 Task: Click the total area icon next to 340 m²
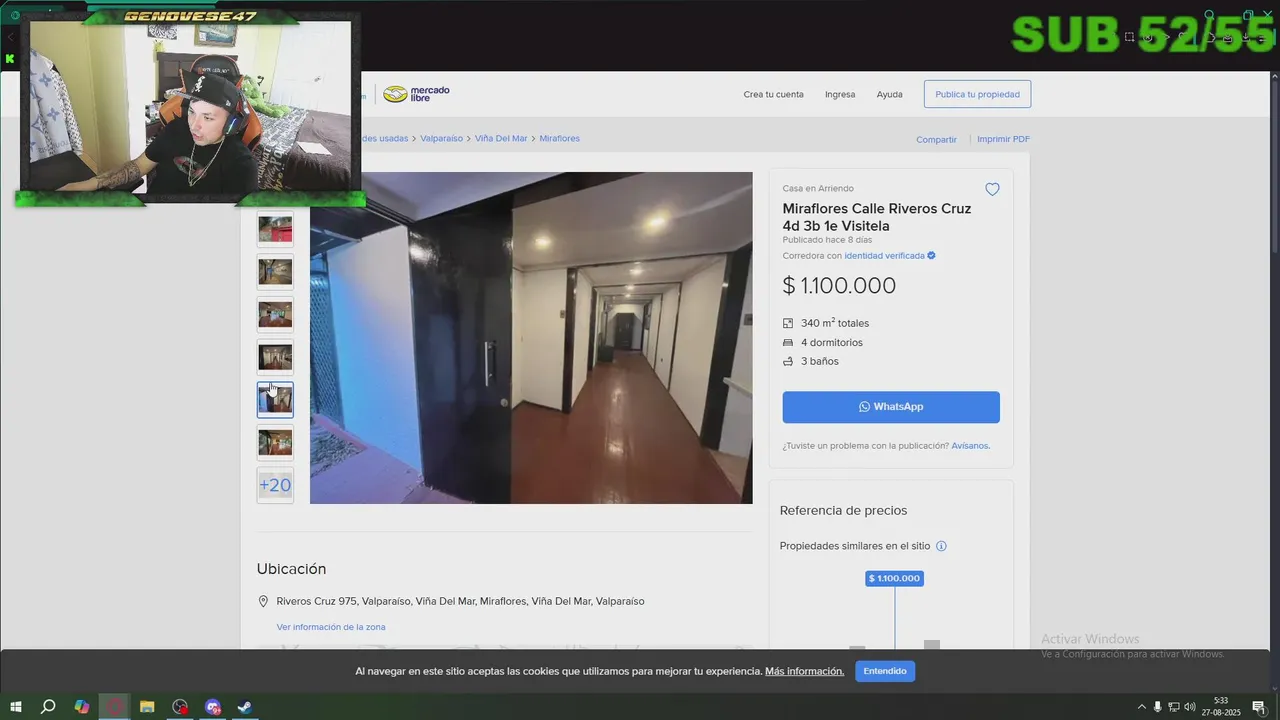click(788, 324)
